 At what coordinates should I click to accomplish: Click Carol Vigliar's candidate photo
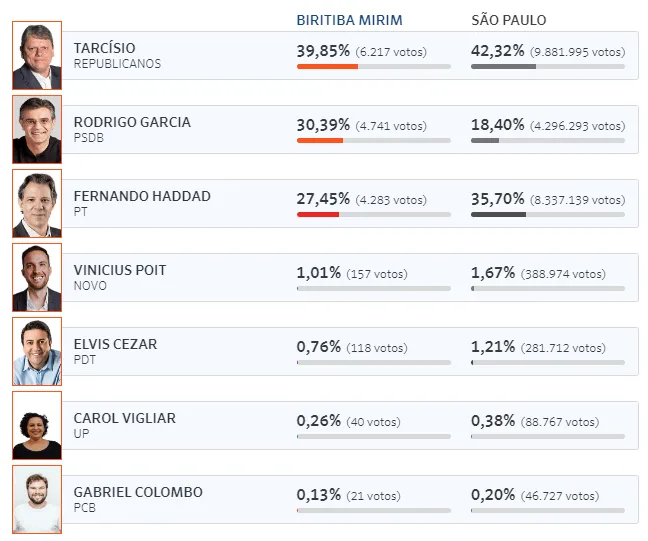coord(37,426)
